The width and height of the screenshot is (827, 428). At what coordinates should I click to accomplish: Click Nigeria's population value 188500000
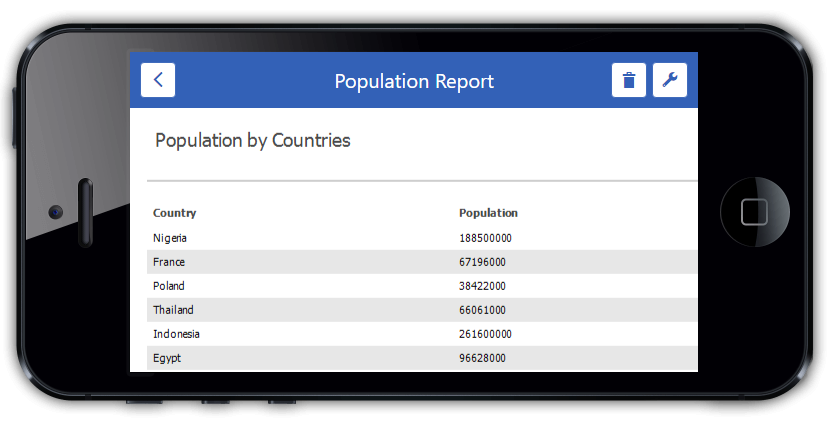point(485,238)
